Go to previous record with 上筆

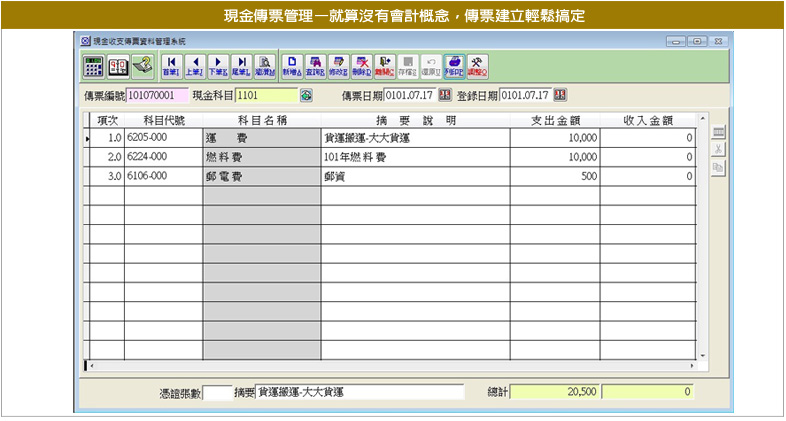pos(195,66)
